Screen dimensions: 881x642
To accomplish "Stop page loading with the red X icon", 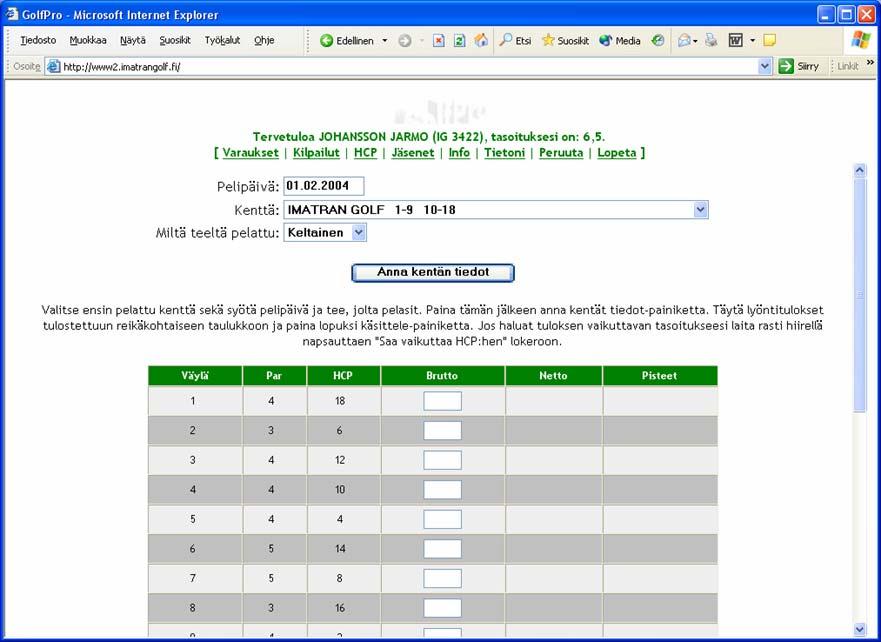I will [439, 40].
